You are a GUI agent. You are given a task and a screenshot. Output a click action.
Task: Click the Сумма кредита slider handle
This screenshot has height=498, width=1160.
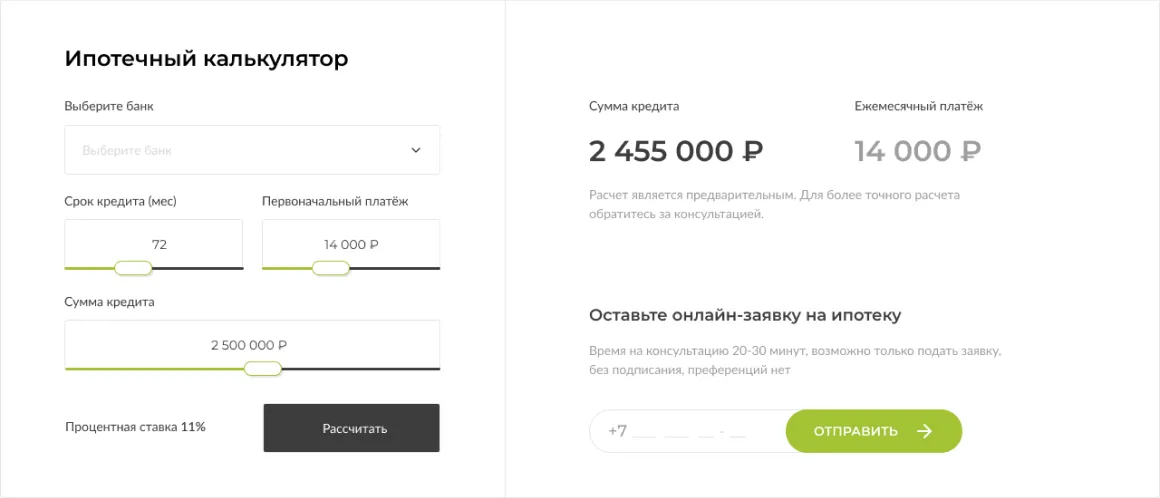[x=263, y=368]
